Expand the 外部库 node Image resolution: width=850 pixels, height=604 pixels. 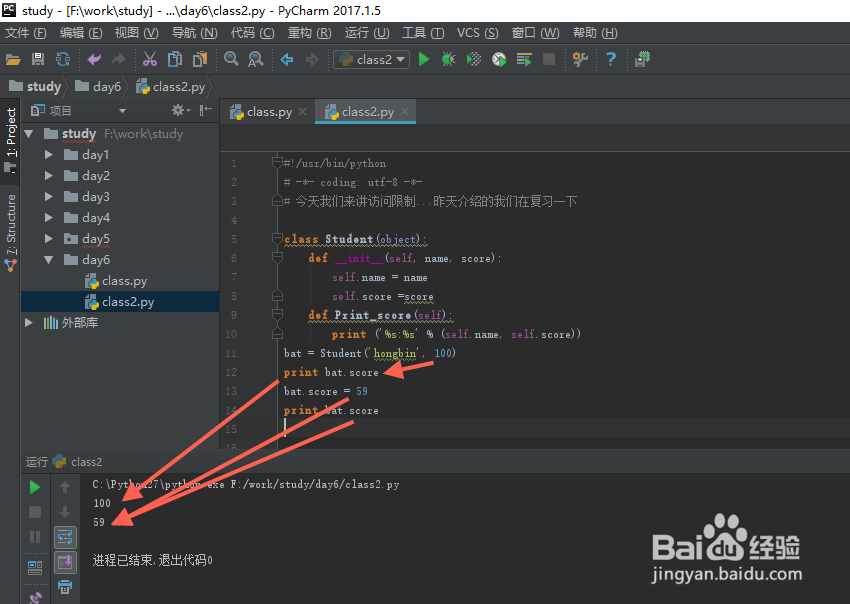[x=29, y=323]
